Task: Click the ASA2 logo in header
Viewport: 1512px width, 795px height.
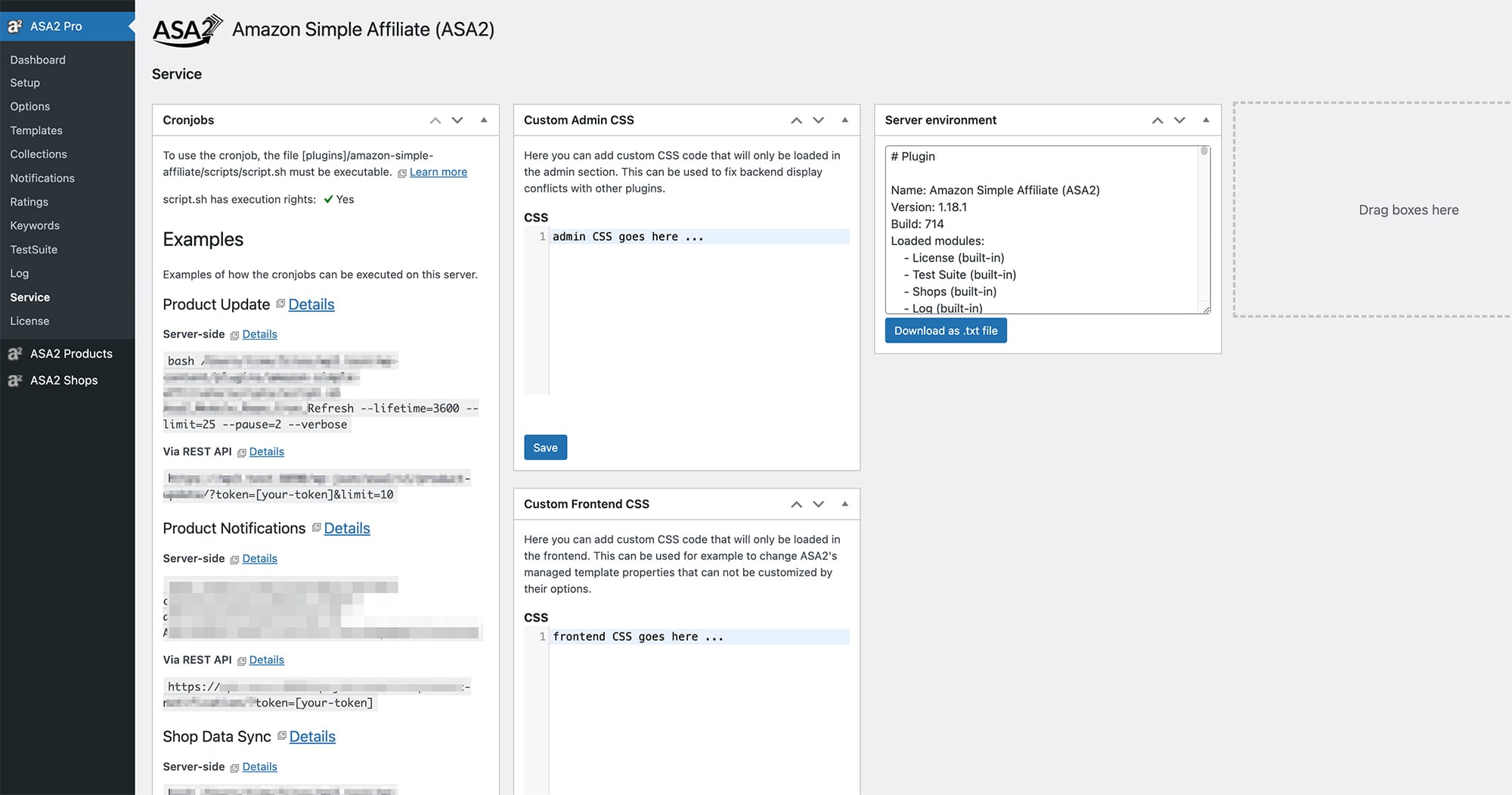Action: pos(187,30)
